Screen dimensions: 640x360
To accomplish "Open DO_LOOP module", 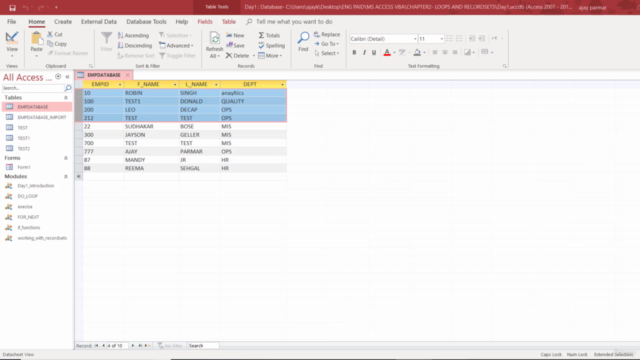I will (x=27, y=196).
